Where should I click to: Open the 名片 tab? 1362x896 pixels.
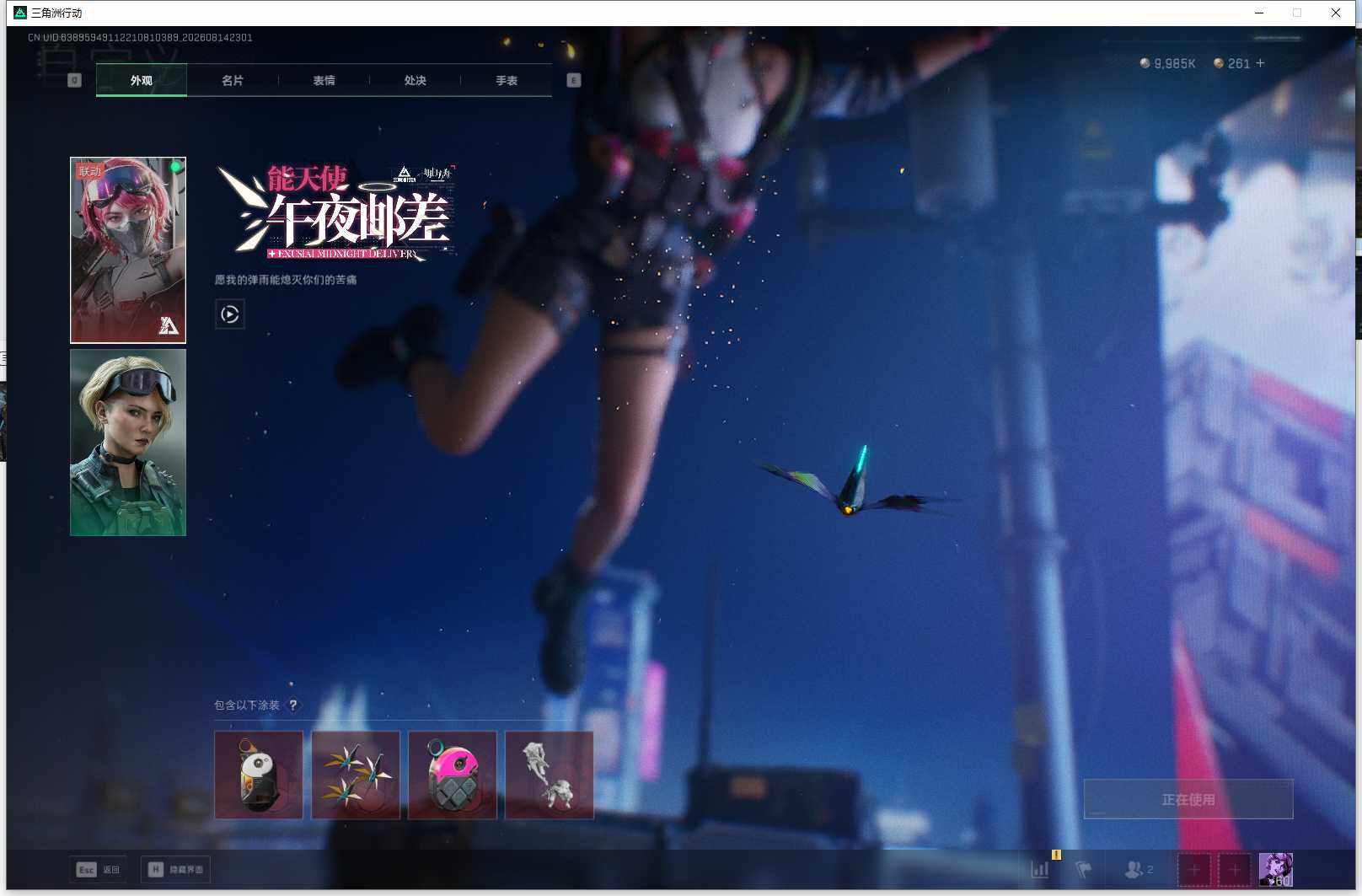click(233, 80)
